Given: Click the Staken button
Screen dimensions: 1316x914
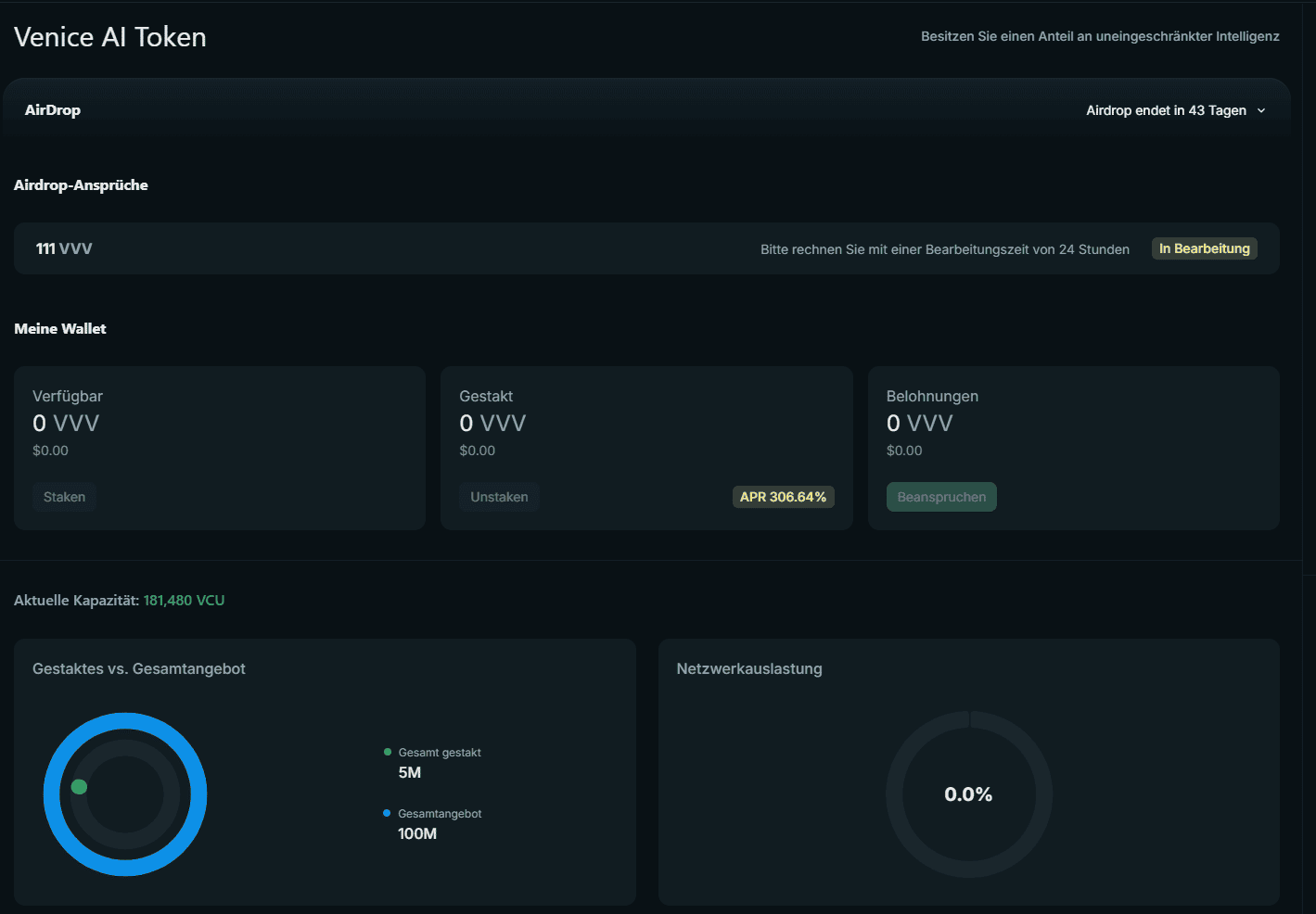Looking at the screenshot, I should 64,497.
